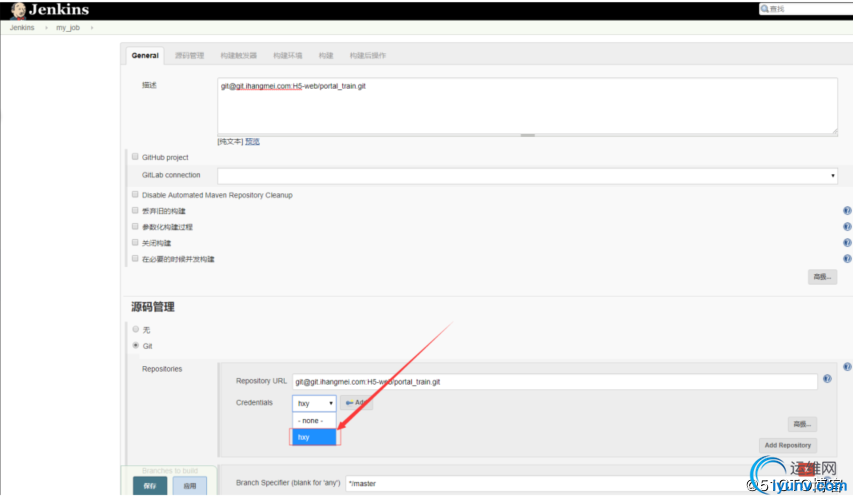Screen dimensions: 853x502
Task: Check the concurrent builds option
Action: pos(135,258)
